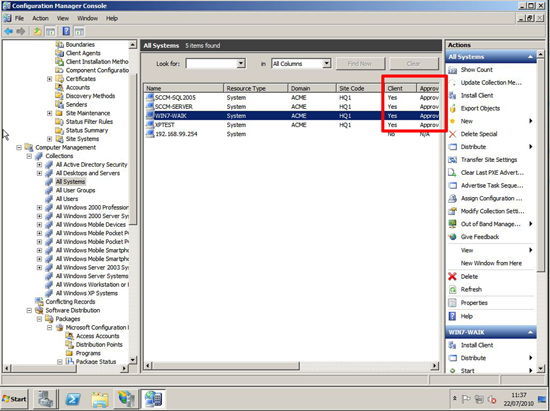Select the All User Groups collection
Image resolution: width=550 pixels, height=411 pixels.
(75, 190)
